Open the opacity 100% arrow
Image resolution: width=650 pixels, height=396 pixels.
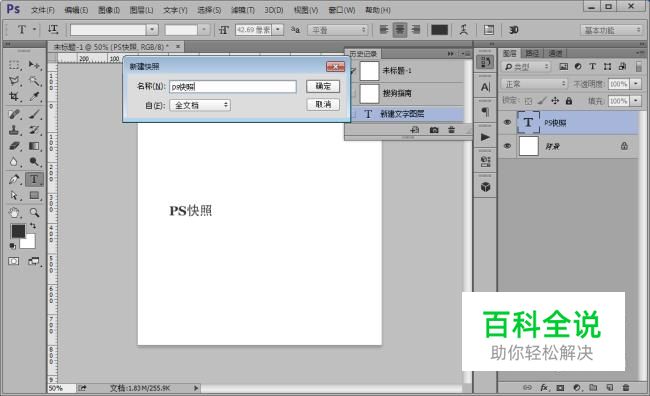pyautogui.click(x=636, y=84)
